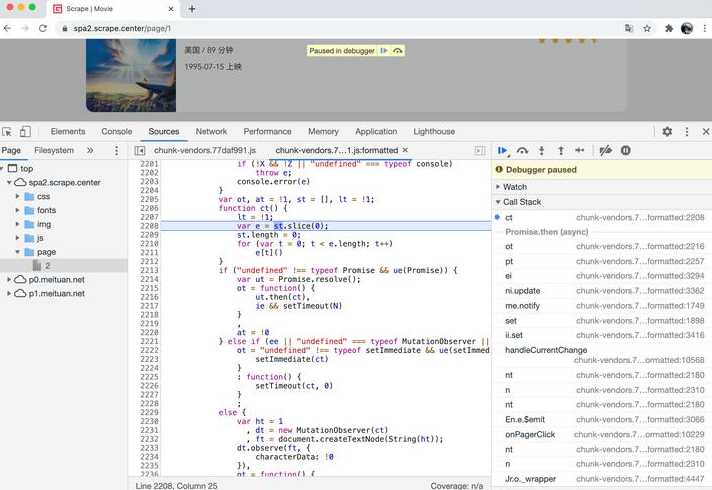
Task: Open the Application panel
Action: pos(376,131)
